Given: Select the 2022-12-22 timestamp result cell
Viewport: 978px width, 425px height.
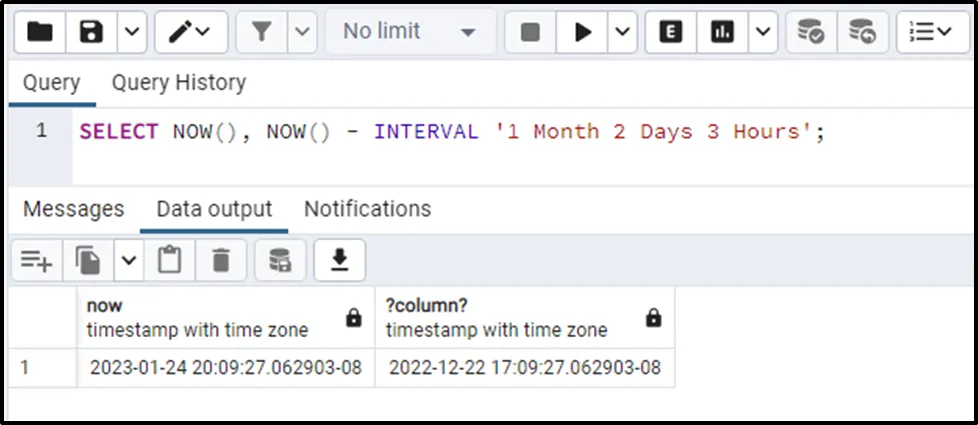Looking at the screenshot, I should [x=524, y=367].
